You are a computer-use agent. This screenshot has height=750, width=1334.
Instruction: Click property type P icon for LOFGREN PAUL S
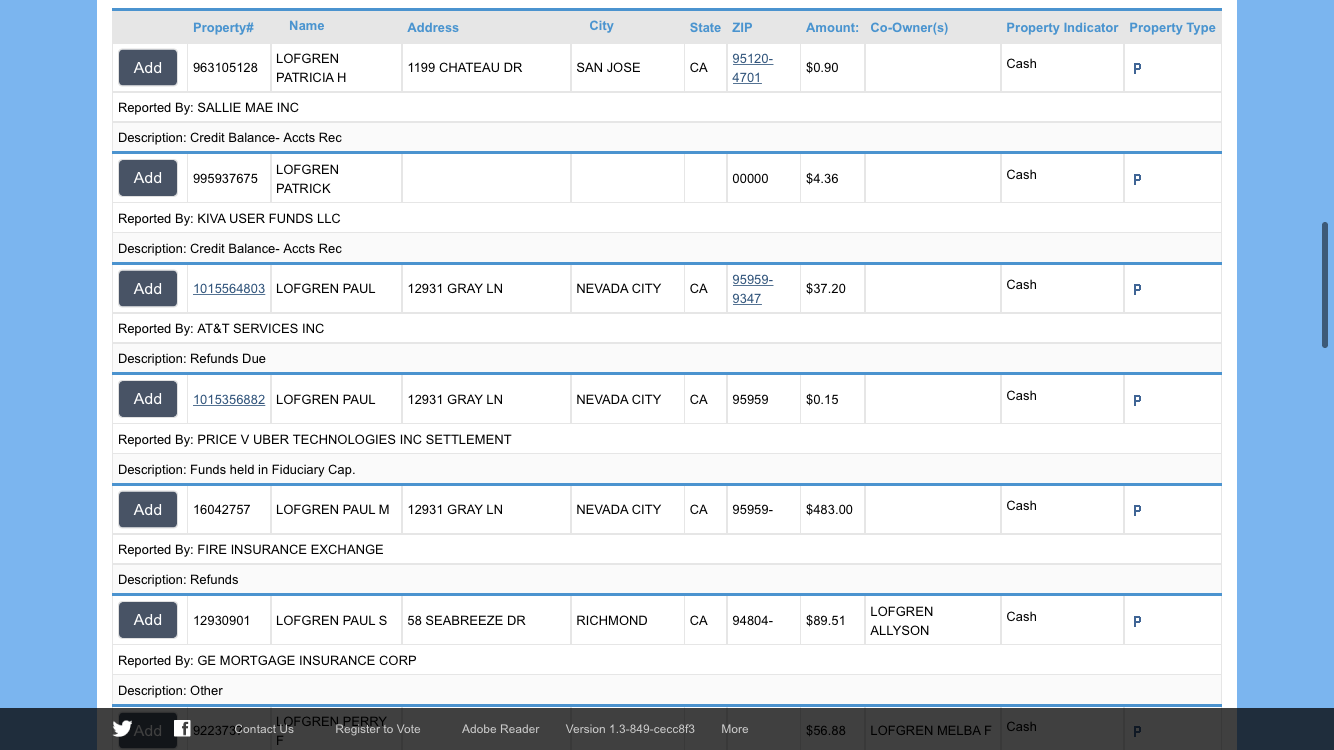[x=1137, y=622]
